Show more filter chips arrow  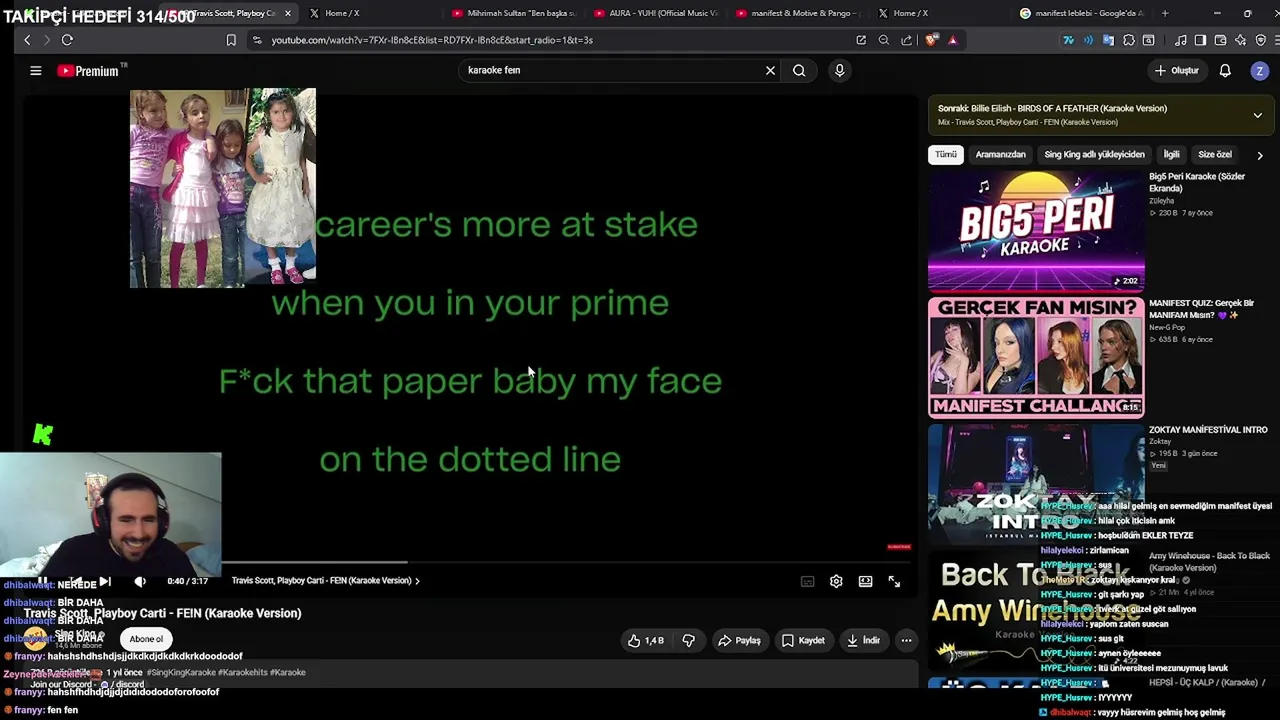point(1259,155)
